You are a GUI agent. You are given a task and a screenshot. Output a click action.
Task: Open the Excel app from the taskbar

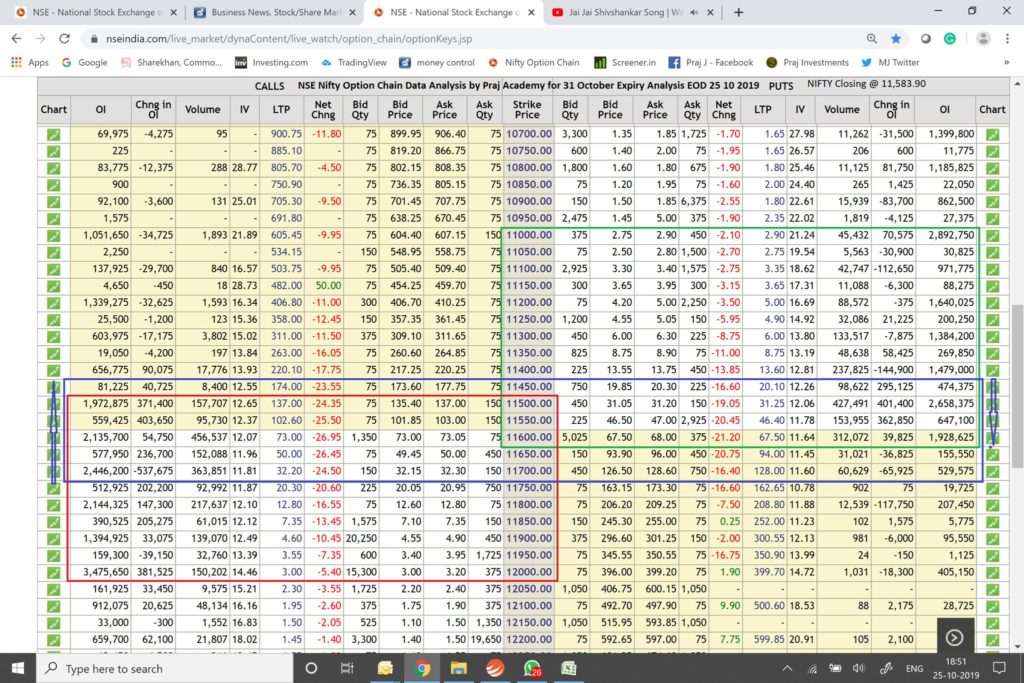tap(567, 668)
